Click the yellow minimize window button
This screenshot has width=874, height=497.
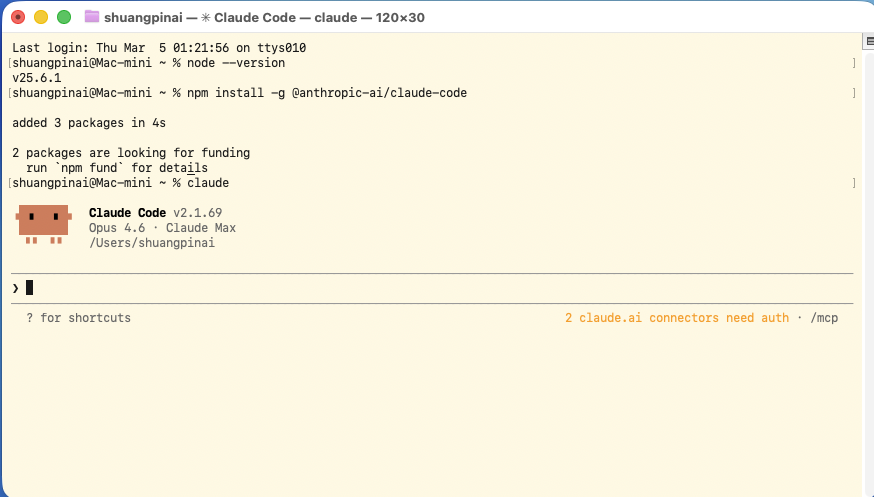[x=41, y=17]
